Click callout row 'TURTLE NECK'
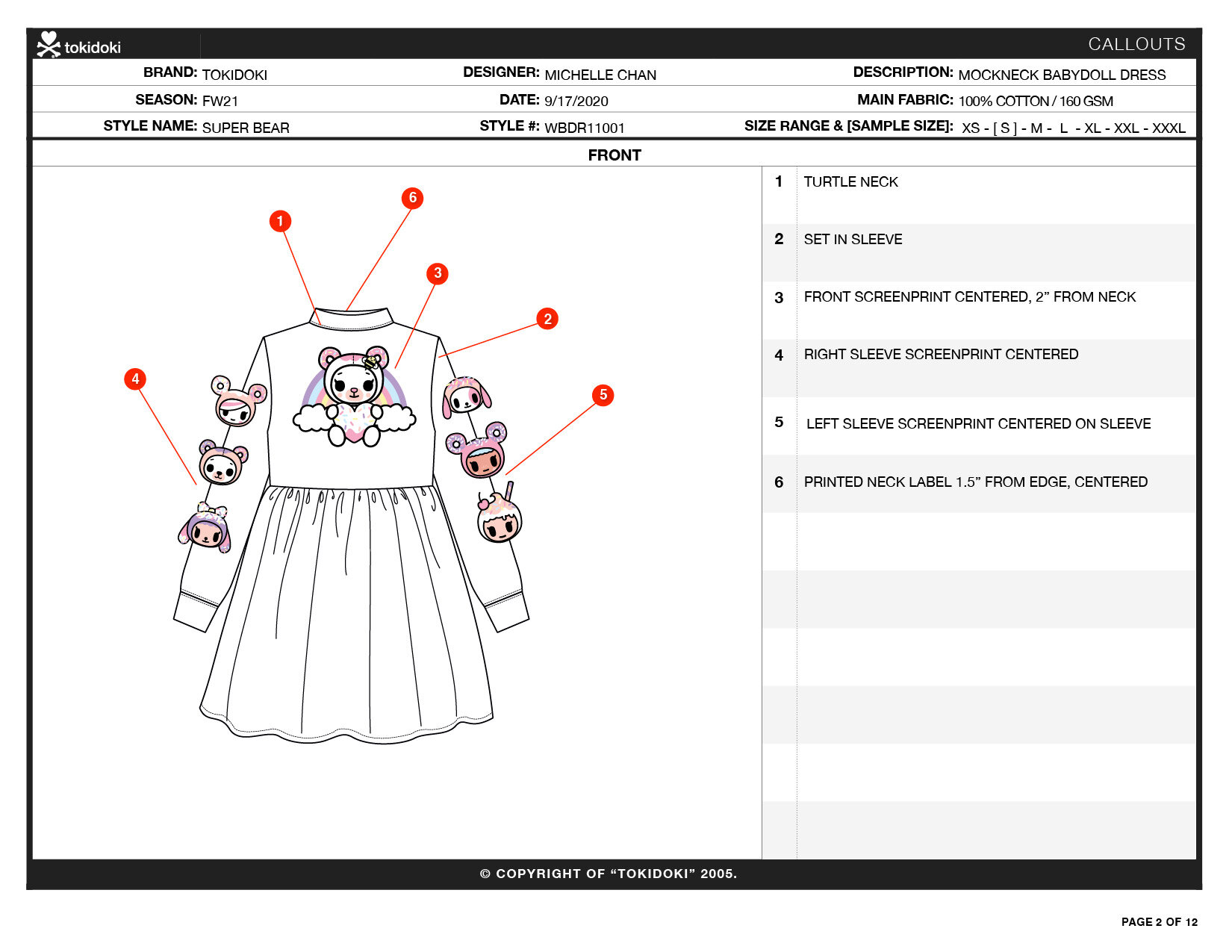The image size is (1232, 952). point(978,195)
